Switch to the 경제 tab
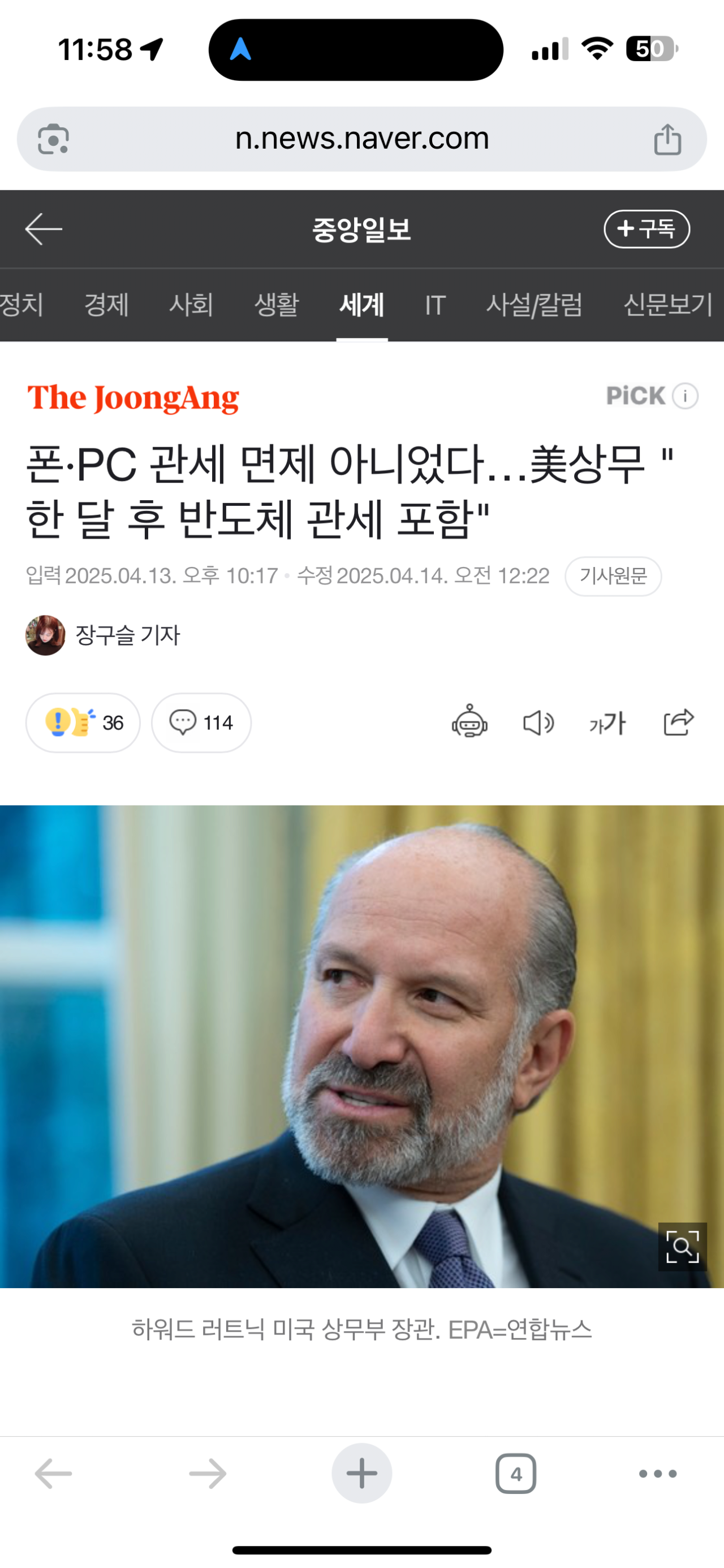Viewport: 724px width, 1568px height. pyautogui.click(x=106, y=304)
